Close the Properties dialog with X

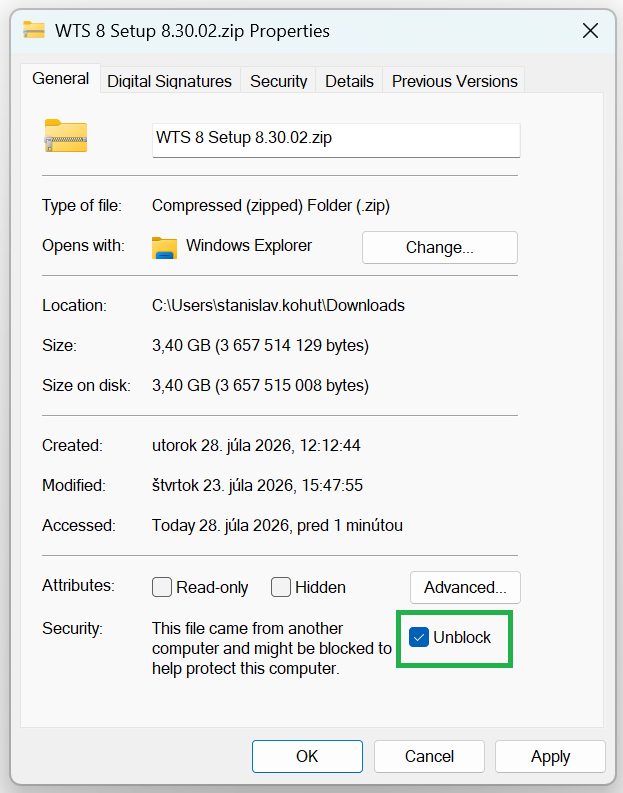(x=590, y=31)
